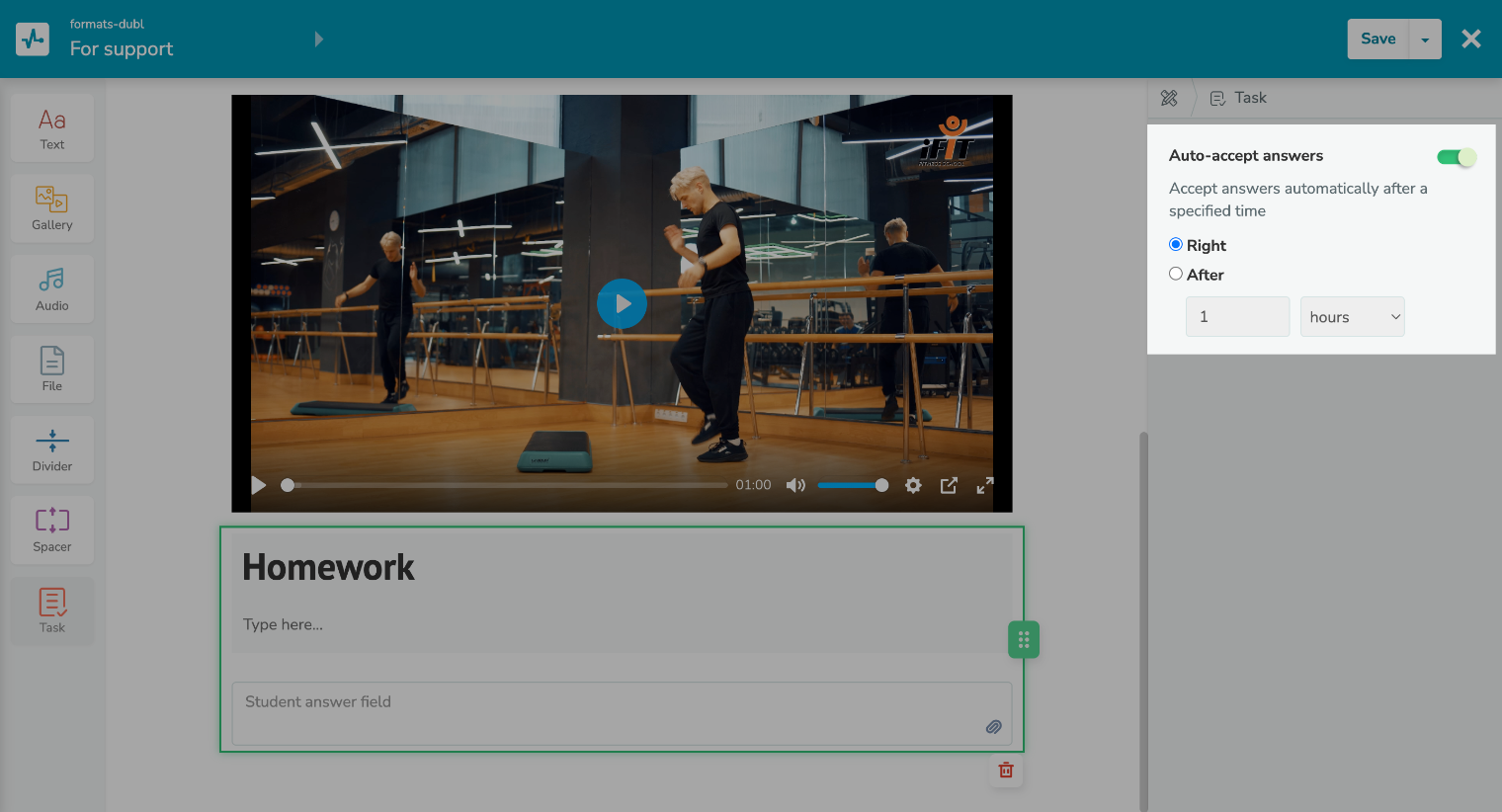Expand the arrow next to For support
Image resolution: width=1502 pixels, height=812 pixels.
(318, 40)
